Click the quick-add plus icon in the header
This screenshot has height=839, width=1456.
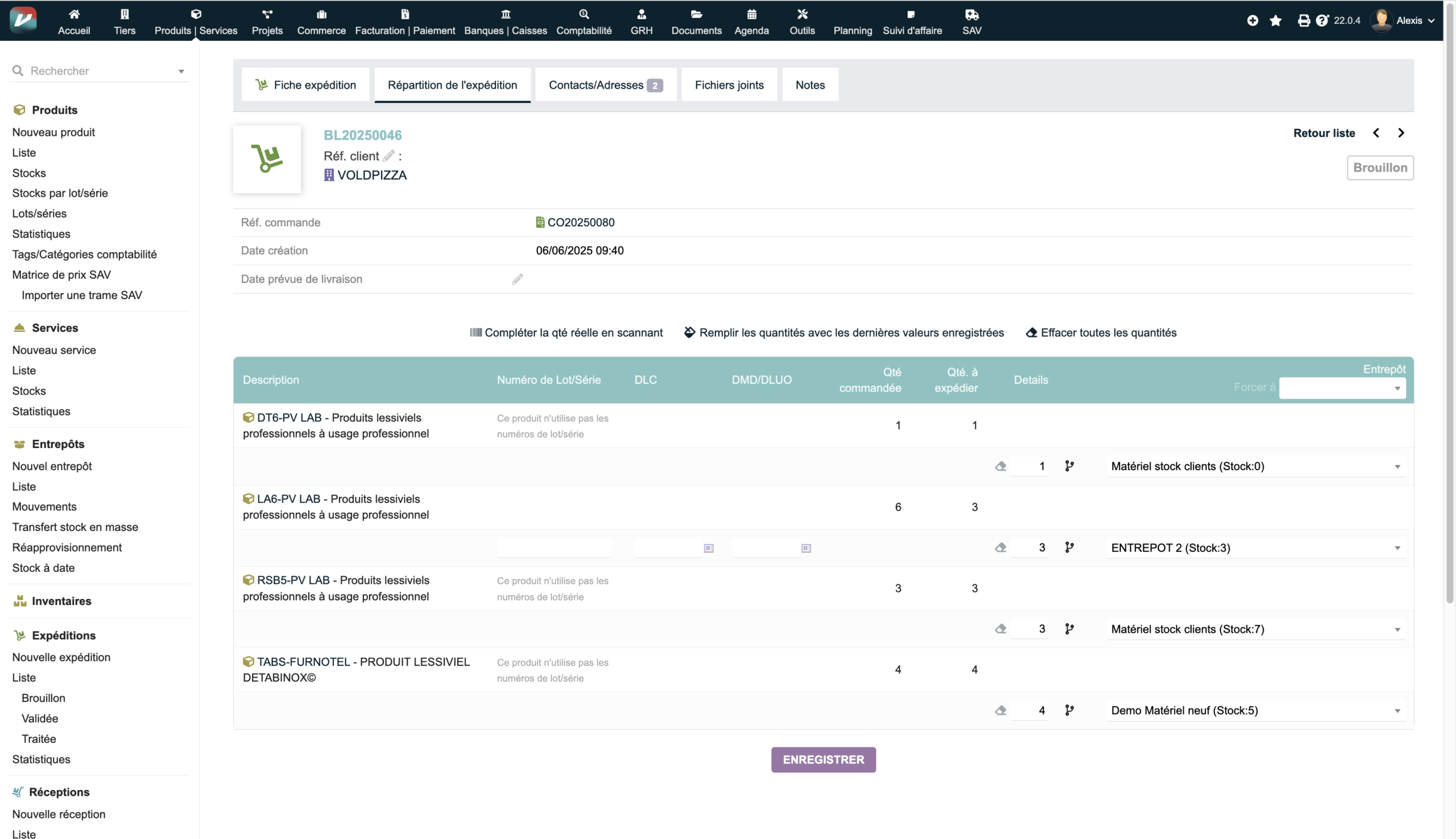(x=1252, y=20)
